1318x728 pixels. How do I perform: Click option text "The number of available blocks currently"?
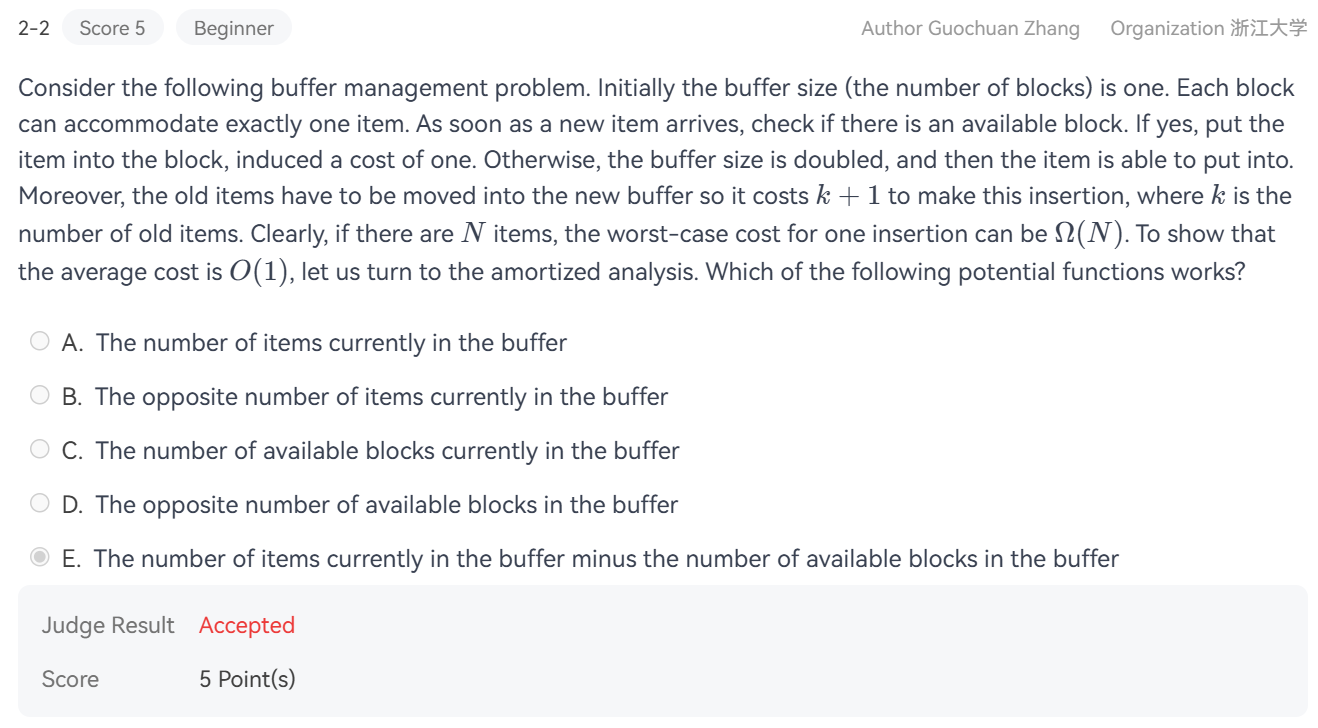tap(387, 451)
